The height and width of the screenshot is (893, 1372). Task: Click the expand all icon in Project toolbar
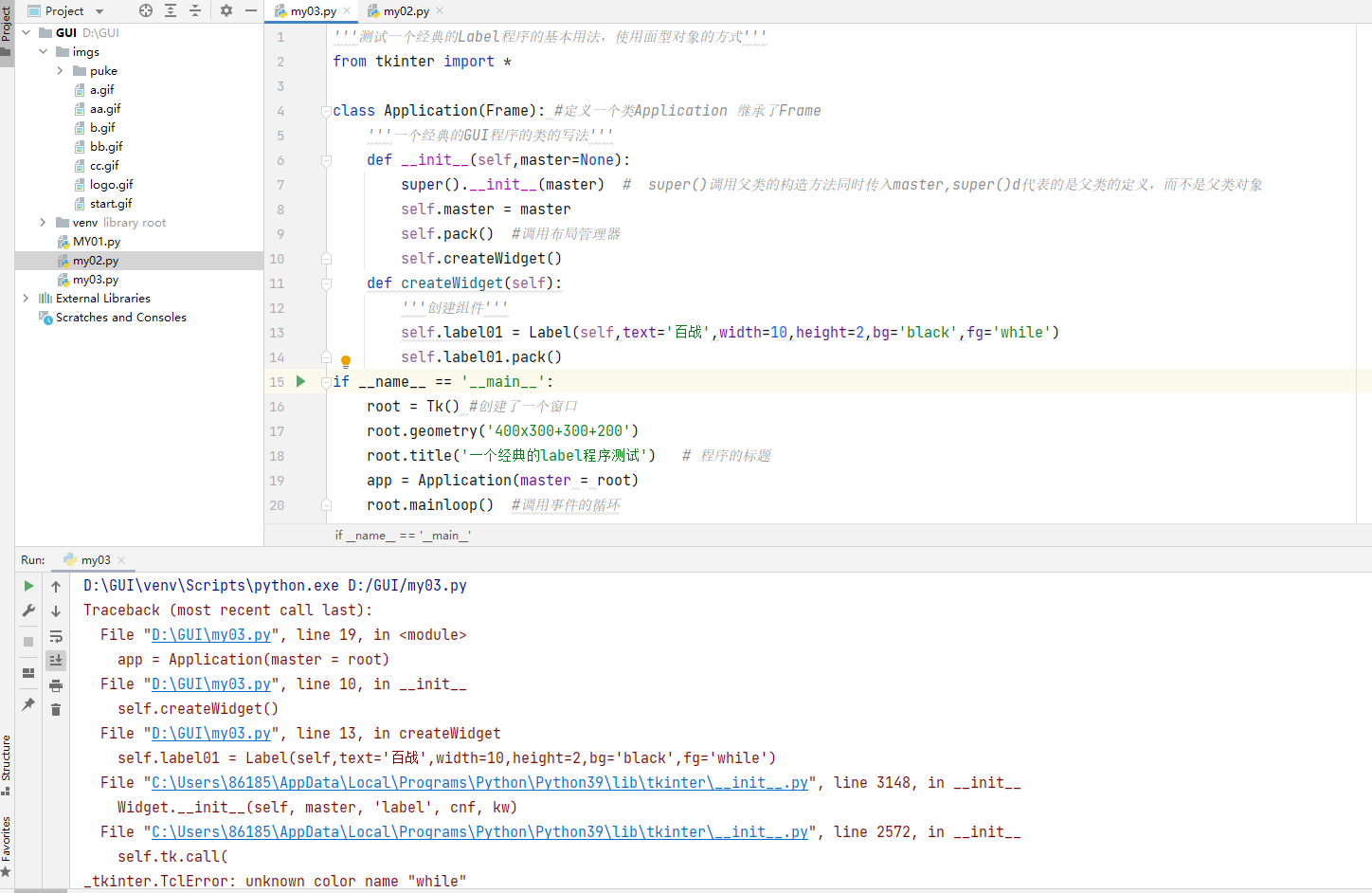171,10
